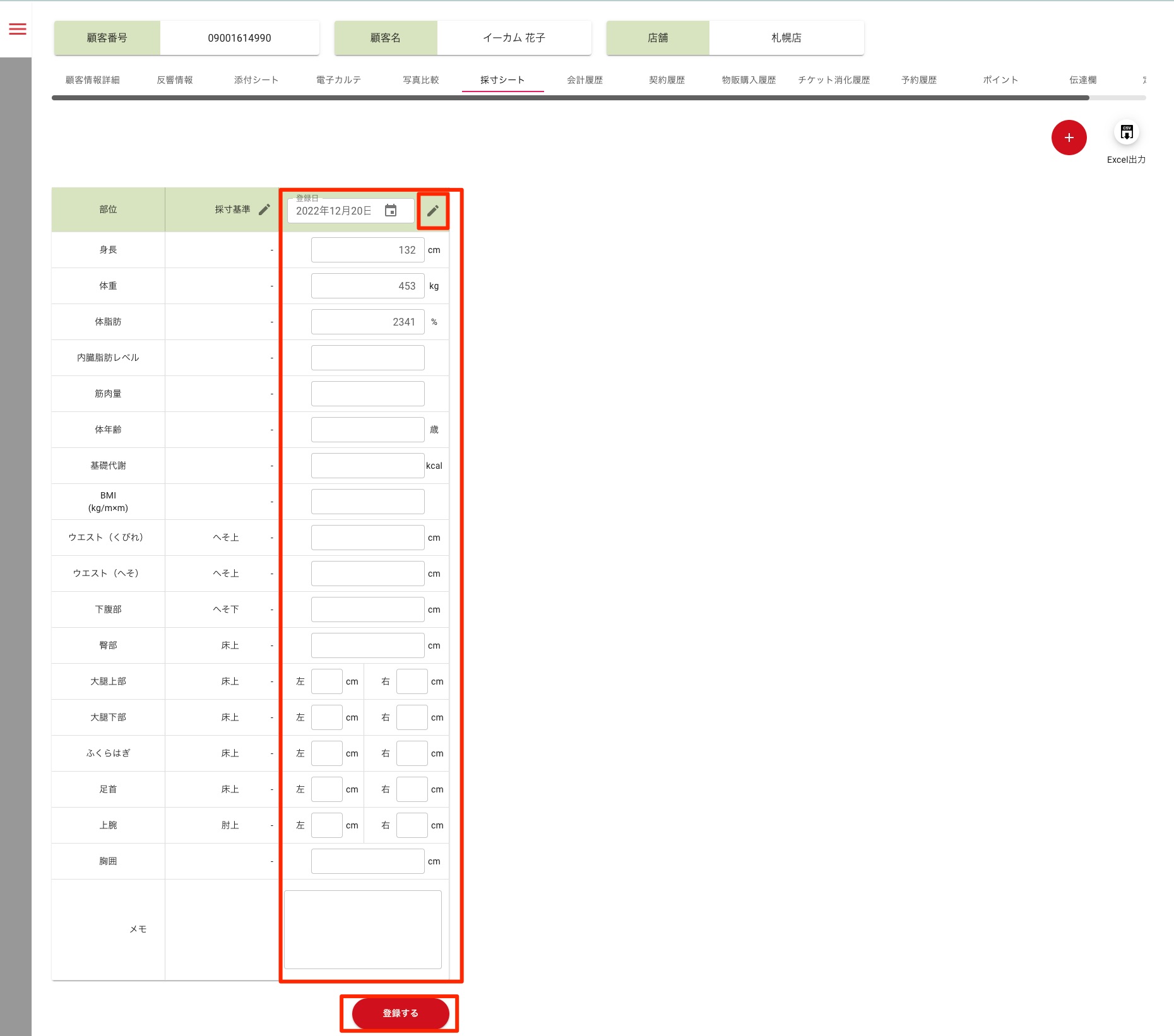1174x1036 pixels.
Task: Click the right 上腕 input box
Action: [x=412, y=825]
